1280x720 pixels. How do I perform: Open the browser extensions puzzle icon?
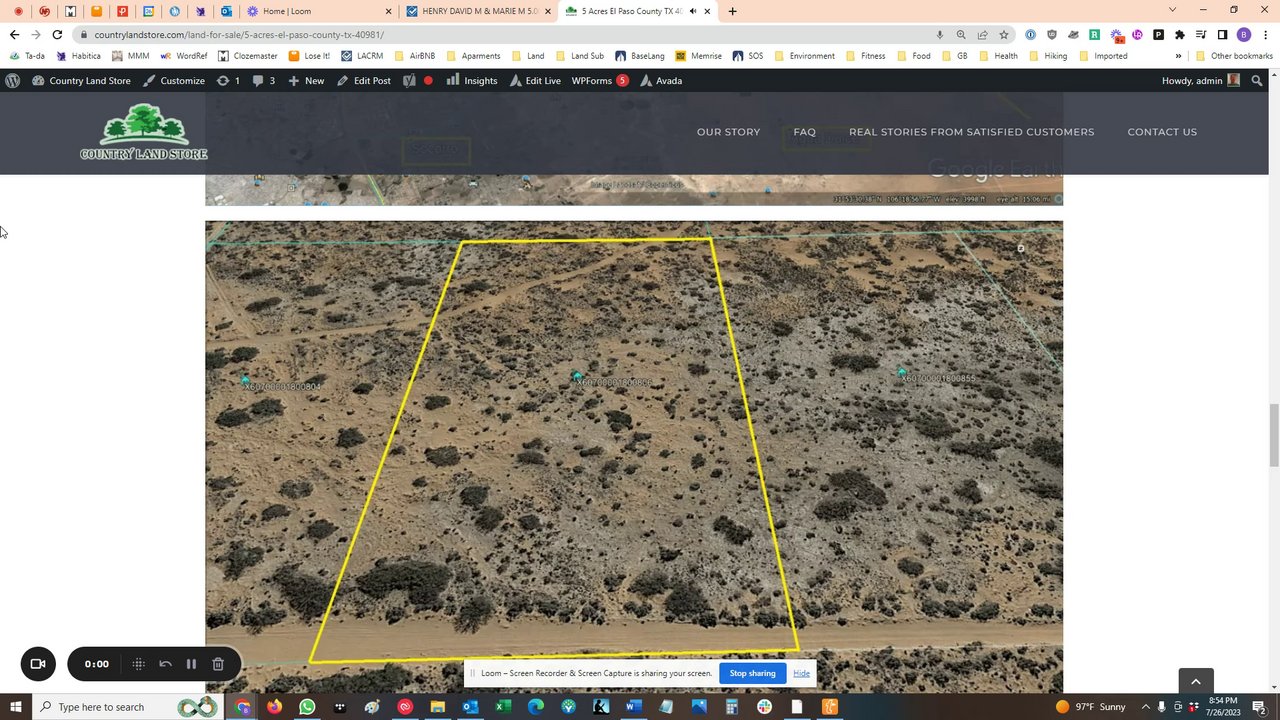(x=1179, y=34)
